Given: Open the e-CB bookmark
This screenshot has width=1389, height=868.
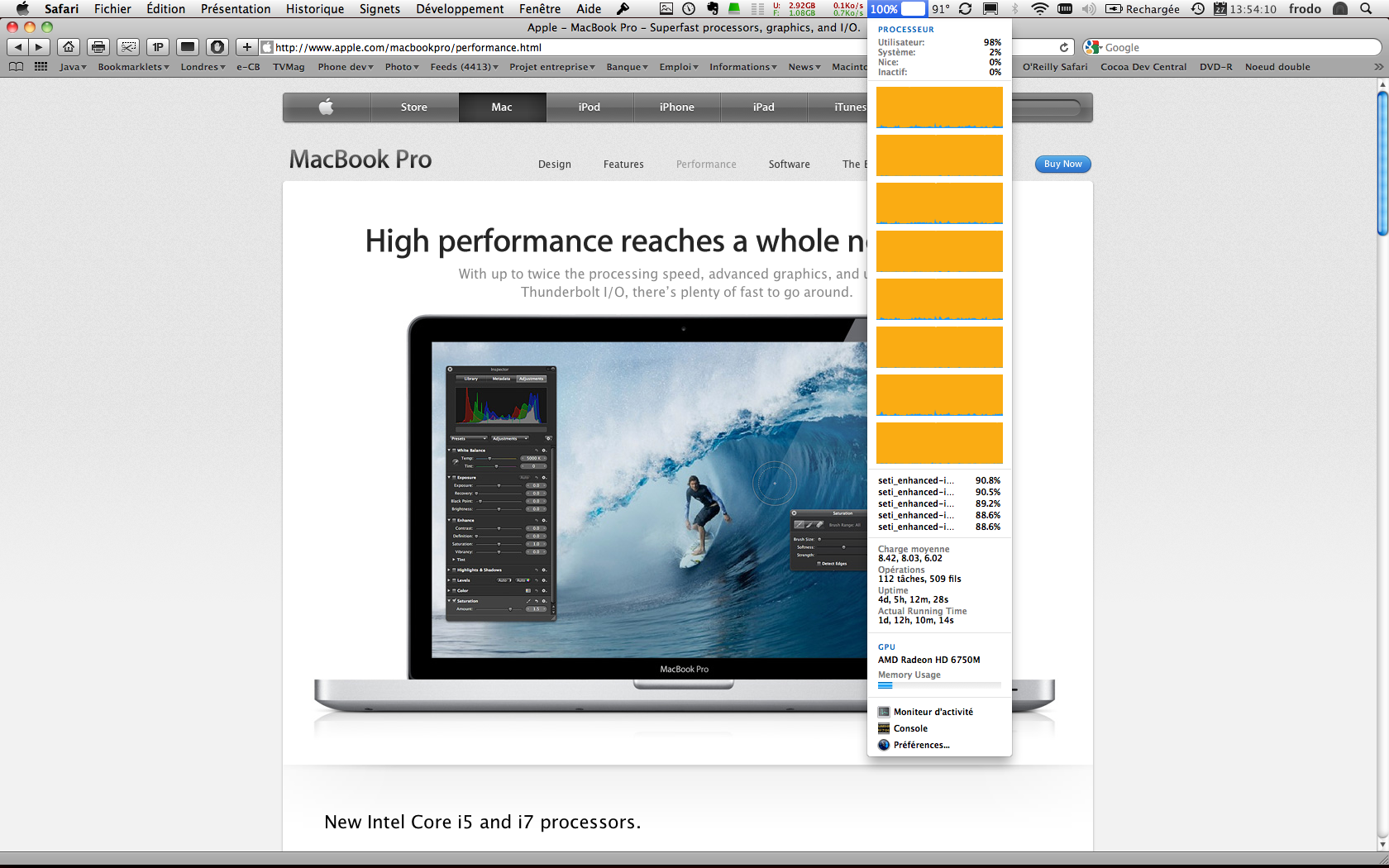Looking at the screenshot, I should (x=248, y=67).
